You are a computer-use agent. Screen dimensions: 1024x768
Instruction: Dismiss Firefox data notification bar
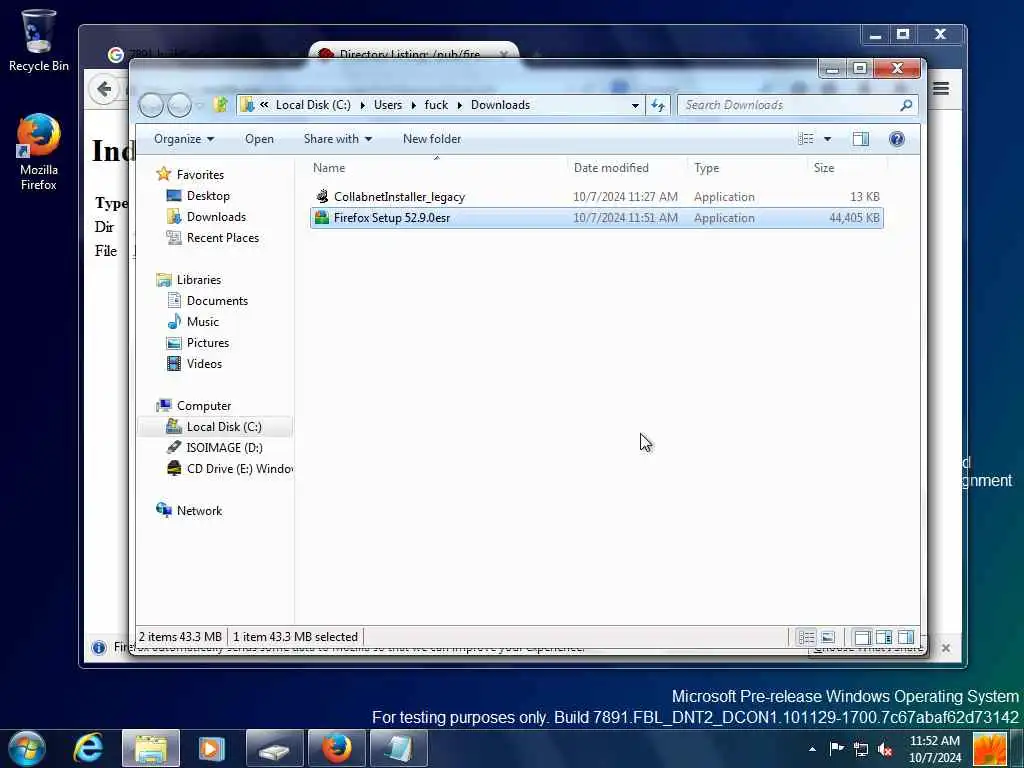(x=946, y=648)
